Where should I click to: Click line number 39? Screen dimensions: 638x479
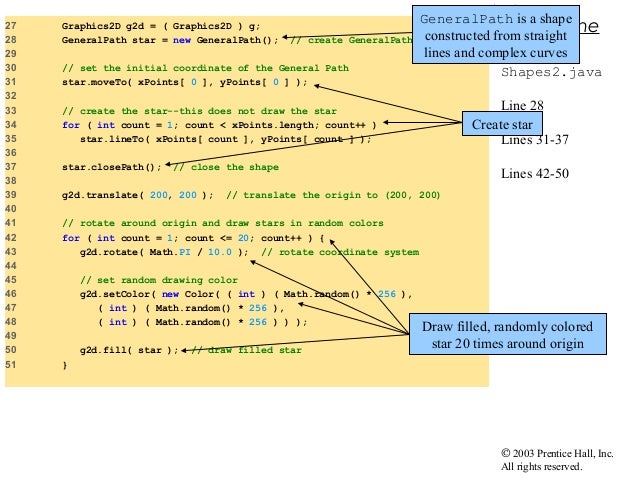(11, 195)
